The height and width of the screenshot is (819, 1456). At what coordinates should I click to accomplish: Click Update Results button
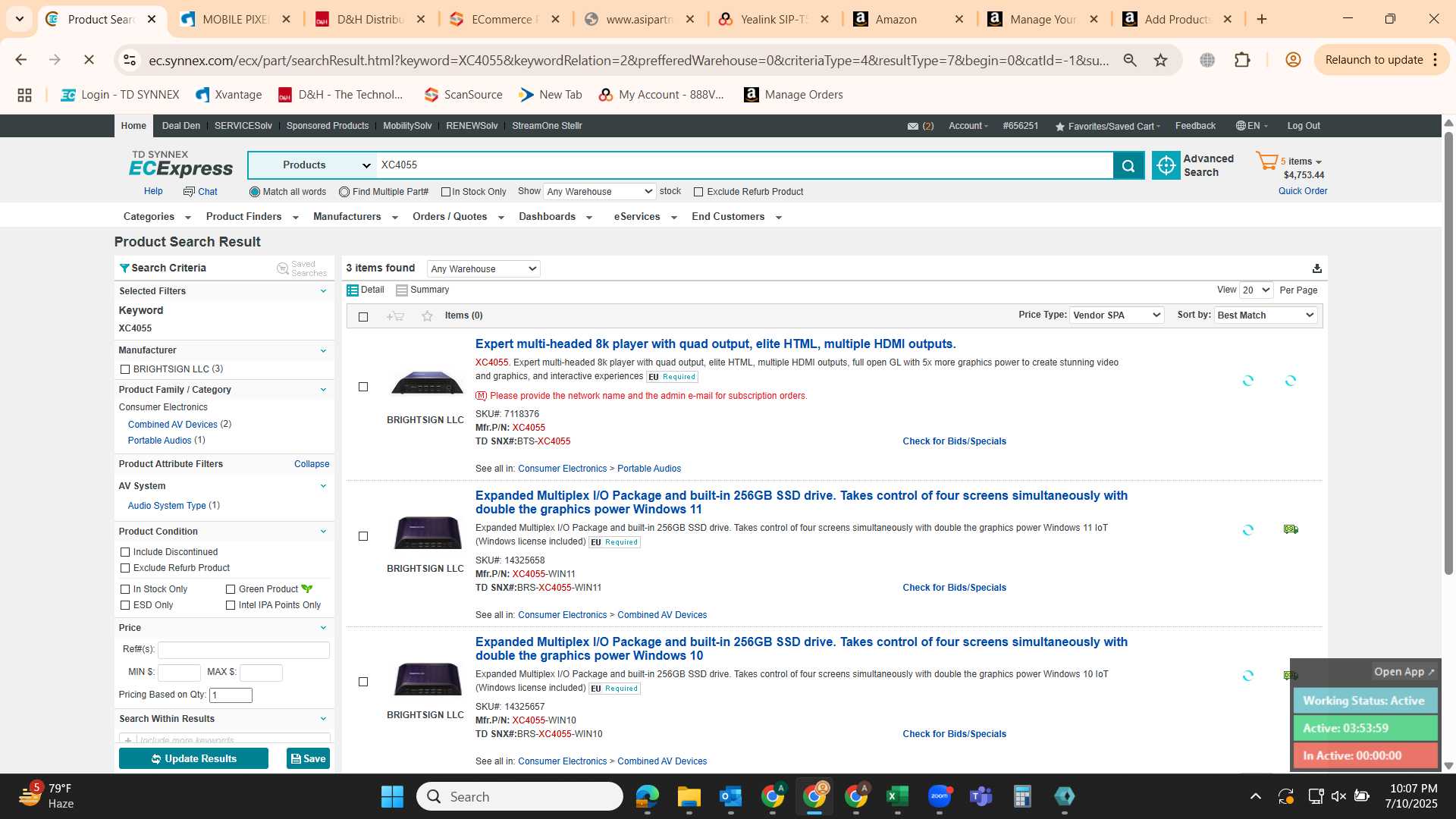193,758
